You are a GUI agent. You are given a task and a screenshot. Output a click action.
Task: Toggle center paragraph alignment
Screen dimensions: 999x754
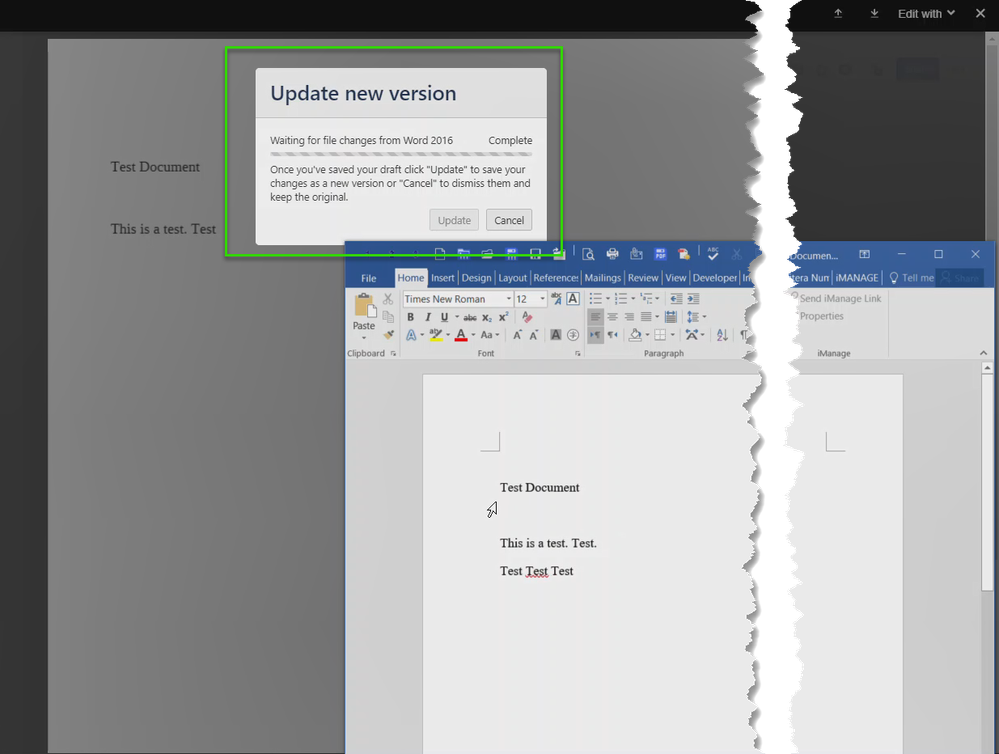(x=610, y=316)
